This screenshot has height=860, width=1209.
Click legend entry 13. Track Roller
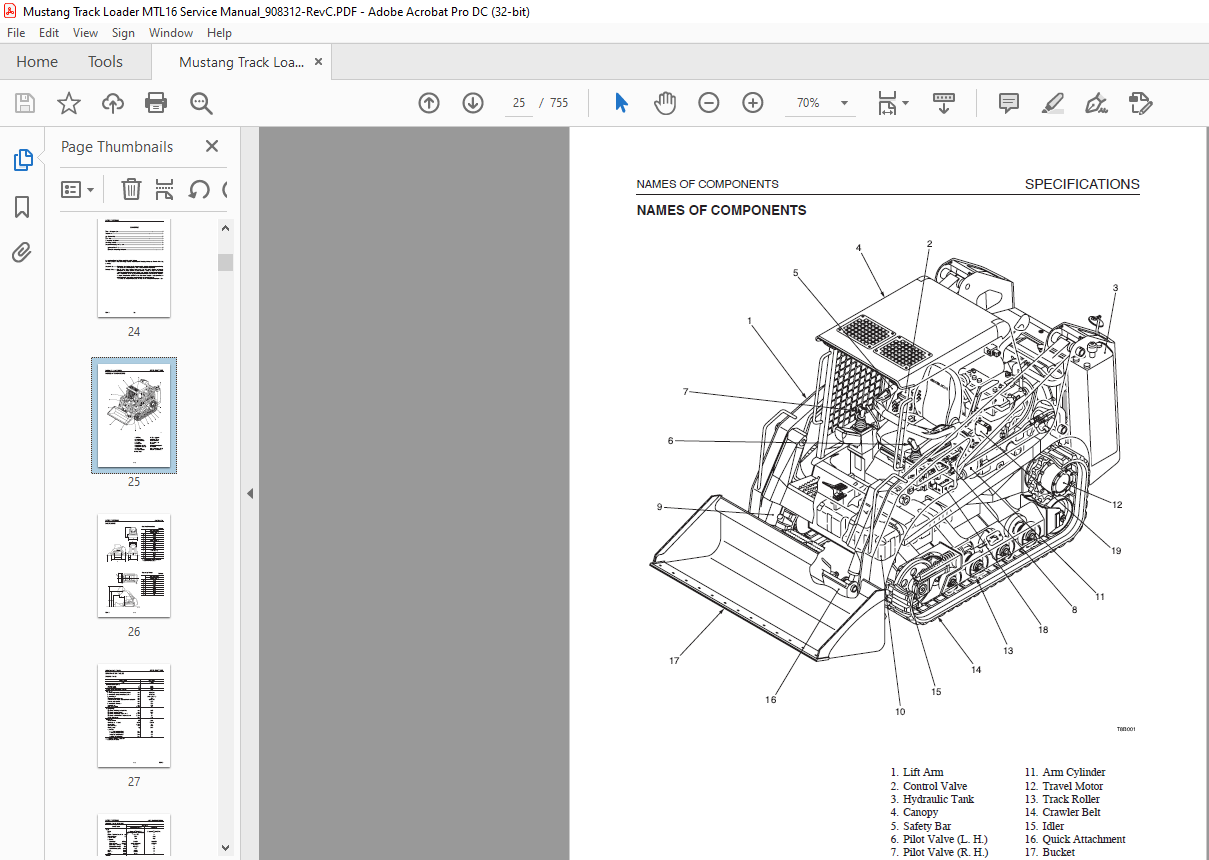[x=1062, y=799]
